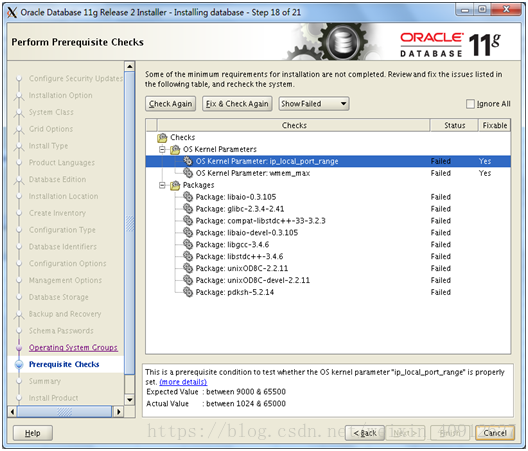528x451 pixels.
Task: Click the Help button
Action: 33,433
